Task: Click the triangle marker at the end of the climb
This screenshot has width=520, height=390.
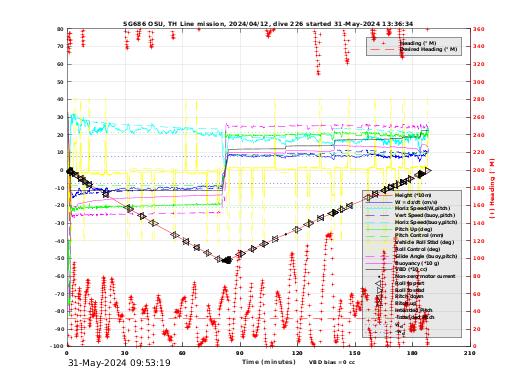Action: pos(428,170)
